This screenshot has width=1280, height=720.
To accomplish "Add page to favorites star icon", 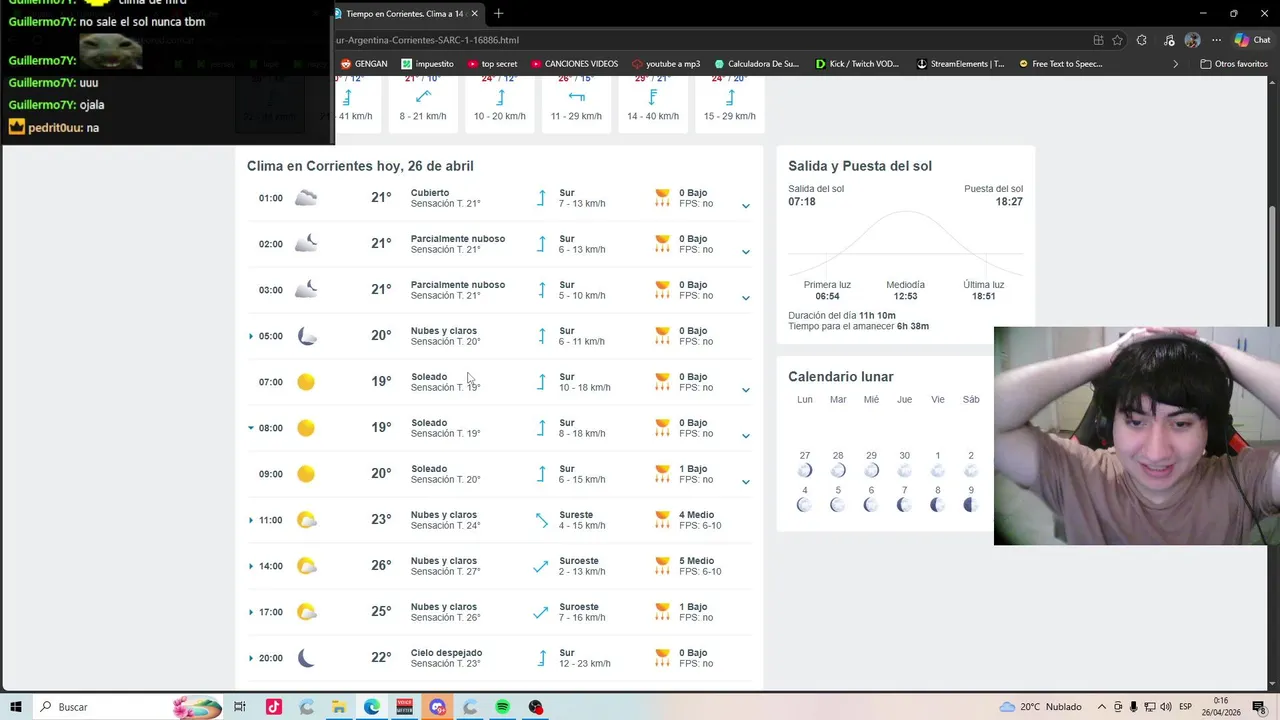I will 1117,40.
